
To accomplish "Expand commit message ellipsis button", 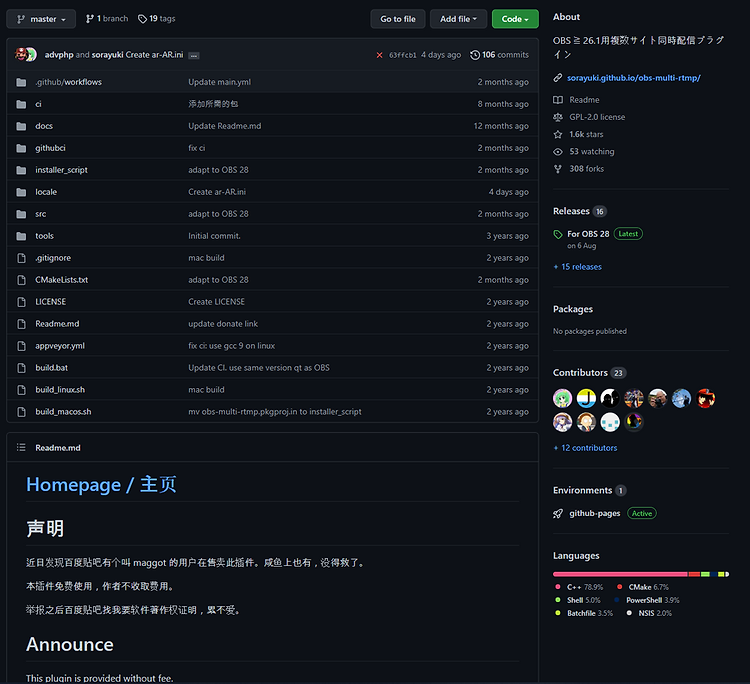I will pos(194,55).
